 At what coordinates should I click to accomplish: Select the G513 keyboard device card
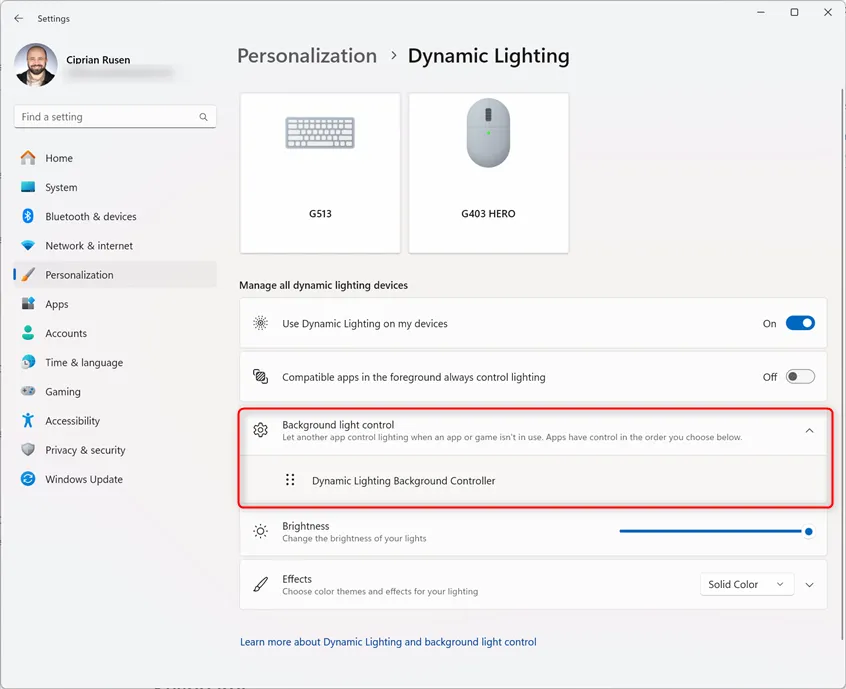click(320, 172)
